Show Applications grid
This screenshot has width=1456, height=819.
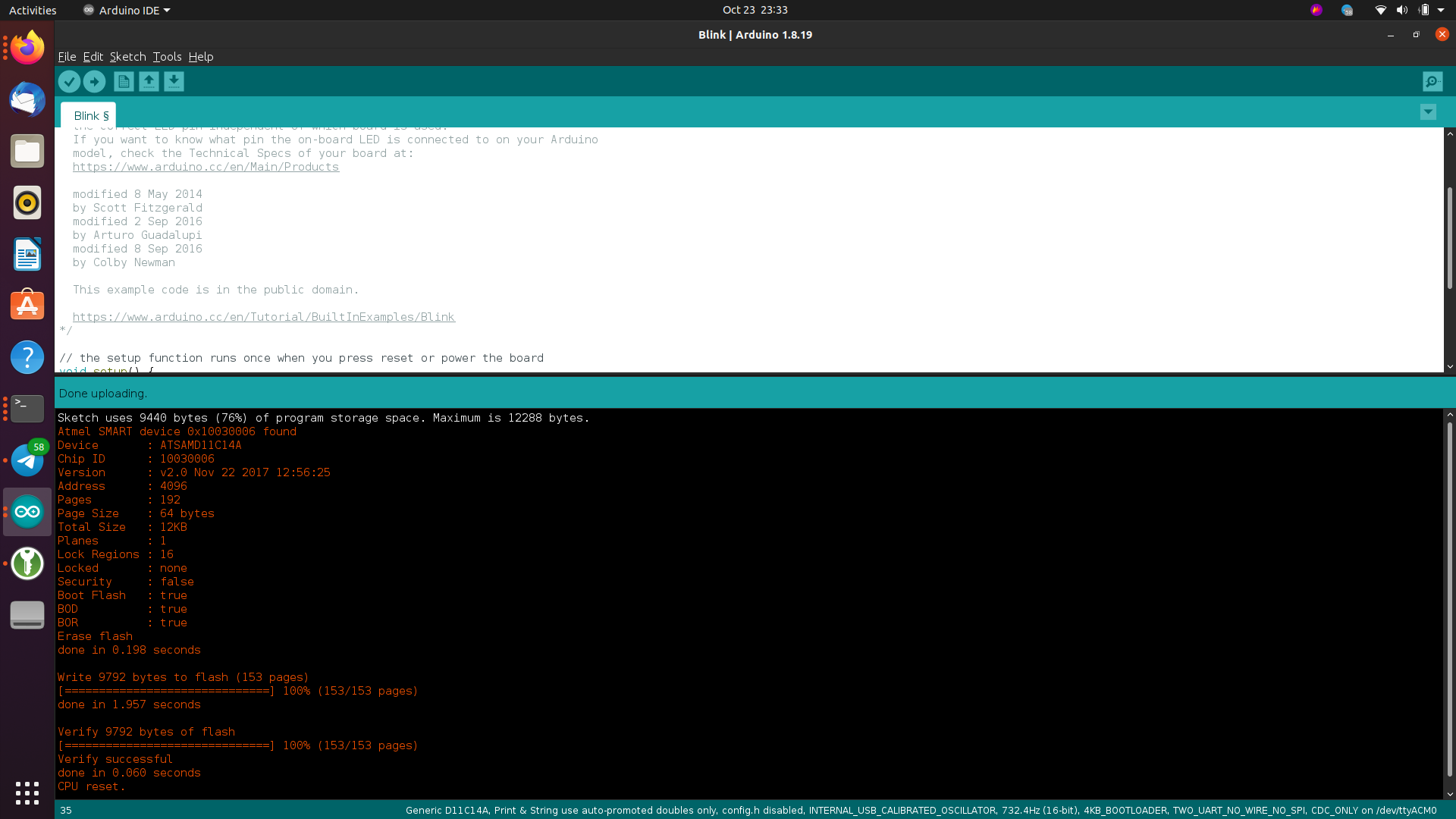tap(27, 793)
